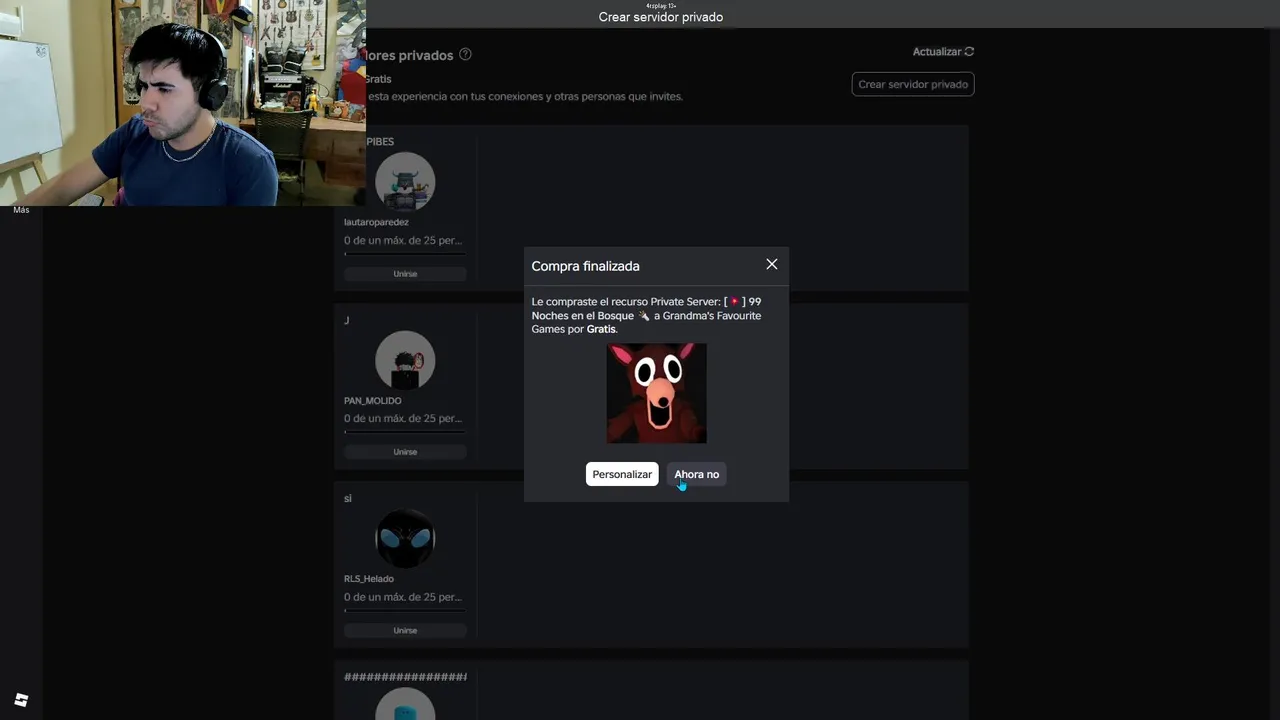Viewport: 1280px width, 720px height.
Task: Click the Ahora no button
Action: click(x=696, y=474)
